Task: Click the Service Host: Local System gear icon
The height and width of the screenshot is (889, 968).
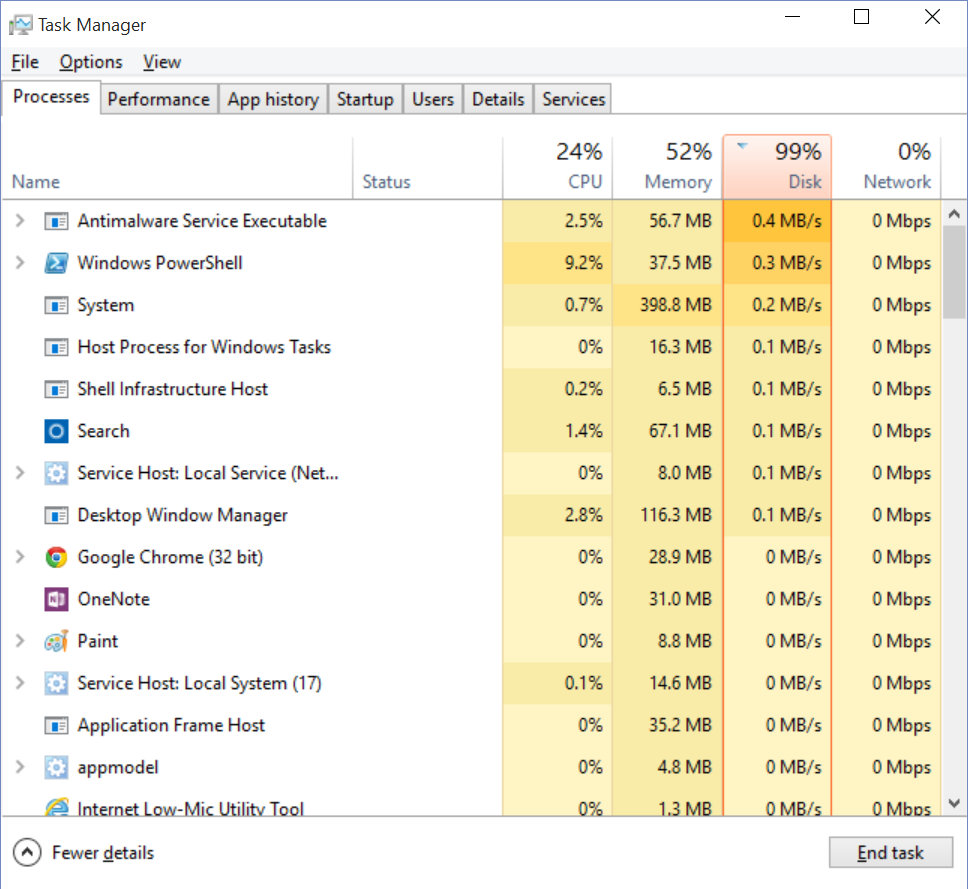Action: click(x=56, y=683)
